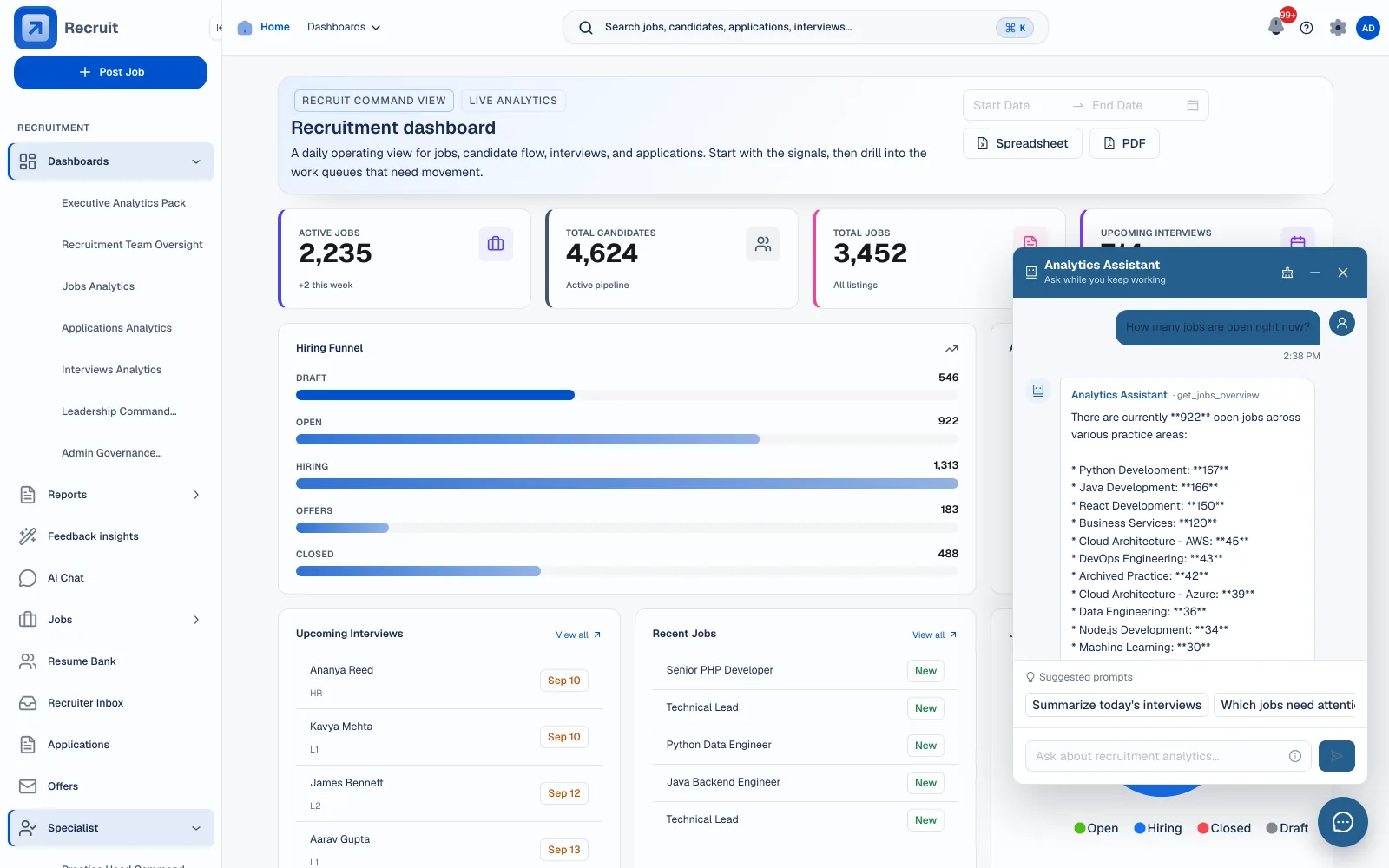Click the Recruiter Inbox tray icon

coord(28,703)
